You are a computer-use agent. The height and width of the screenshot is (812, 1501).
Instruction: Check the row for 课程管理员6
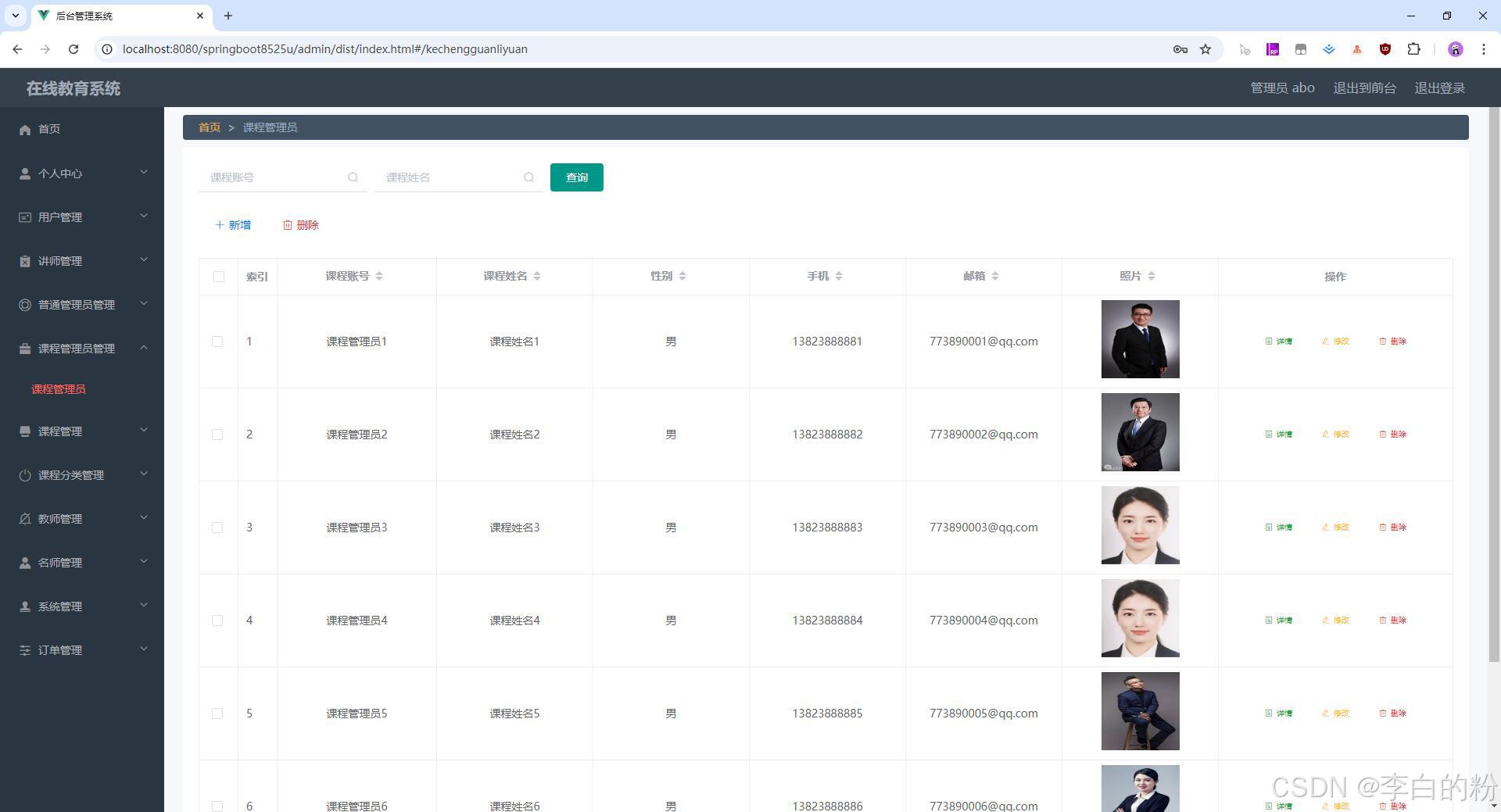tap(217, 806)
